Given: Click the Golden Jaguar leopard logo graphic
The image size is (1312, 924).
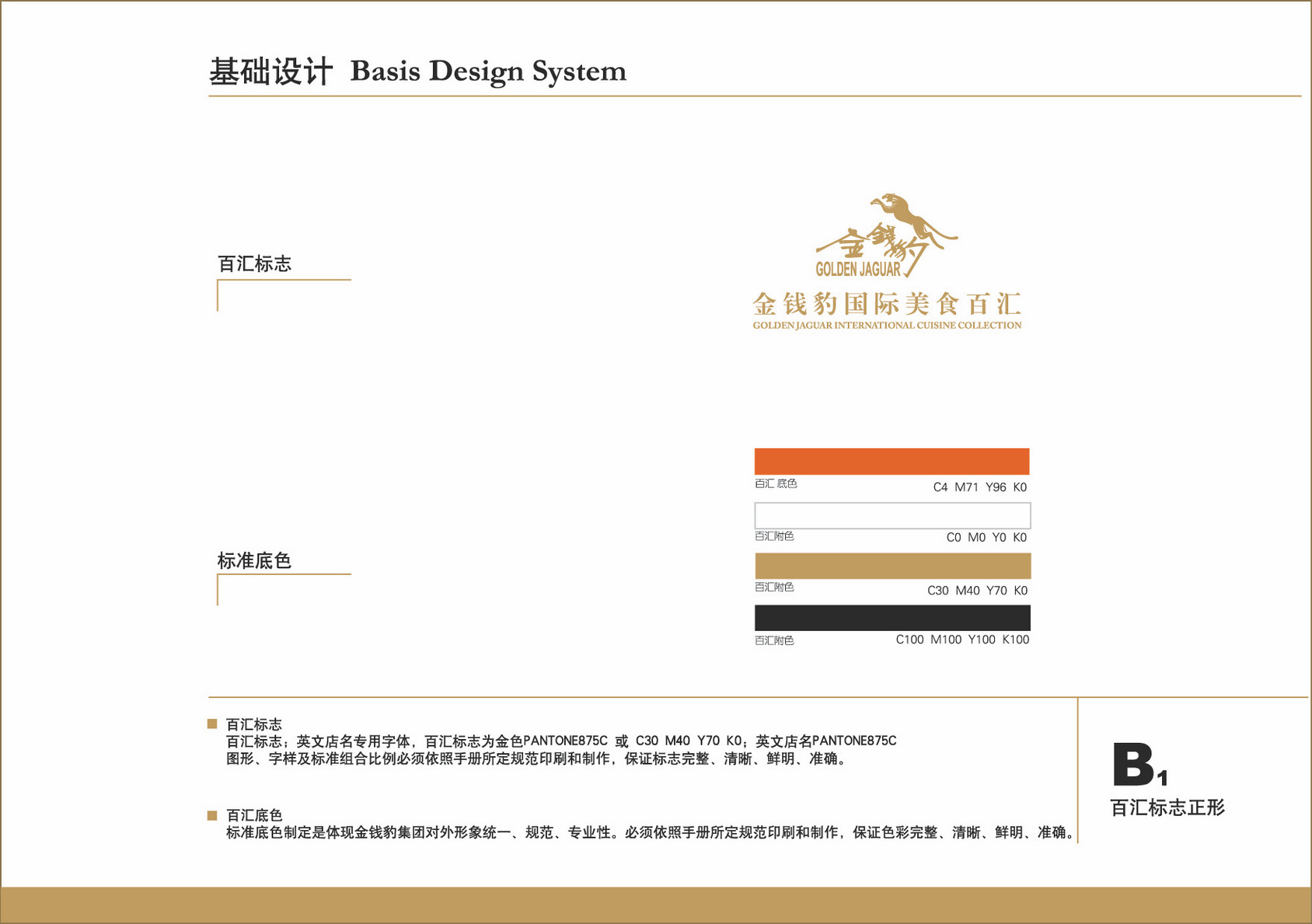Looking at the screenshot, I should 886,235.
